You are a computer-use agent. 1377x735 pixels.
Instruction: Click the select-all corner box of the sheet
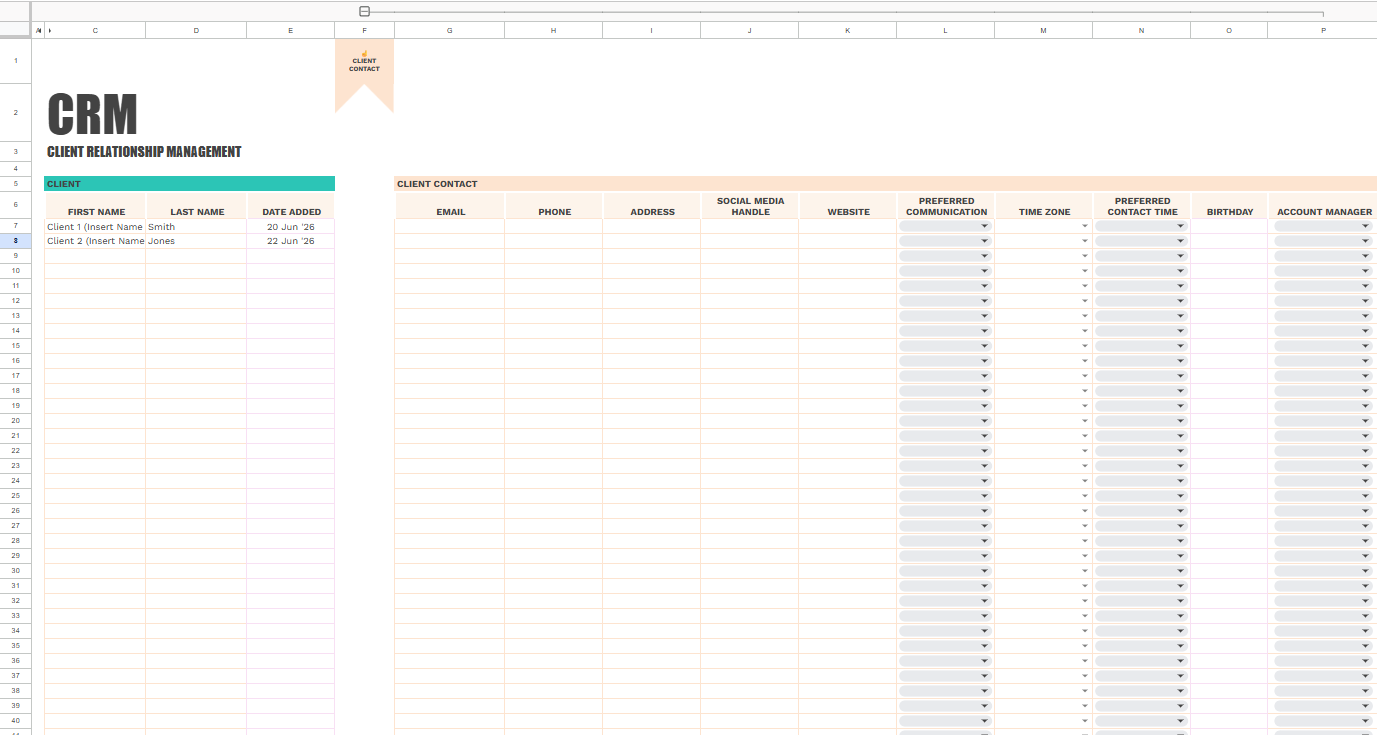coord(16,30)
